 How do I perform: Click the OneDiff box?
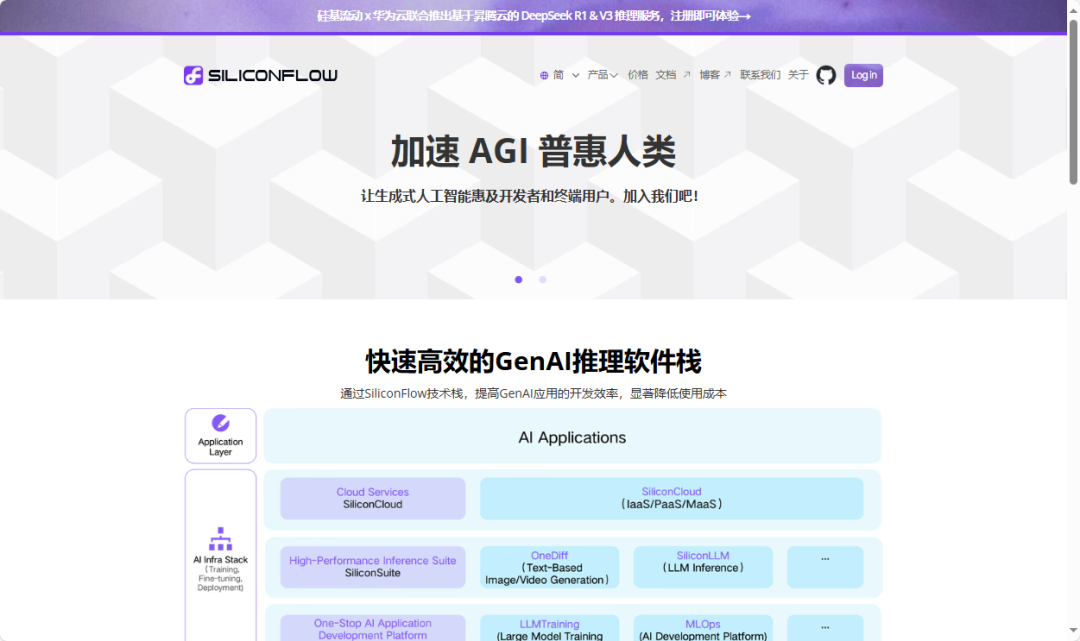coord(550,567)
